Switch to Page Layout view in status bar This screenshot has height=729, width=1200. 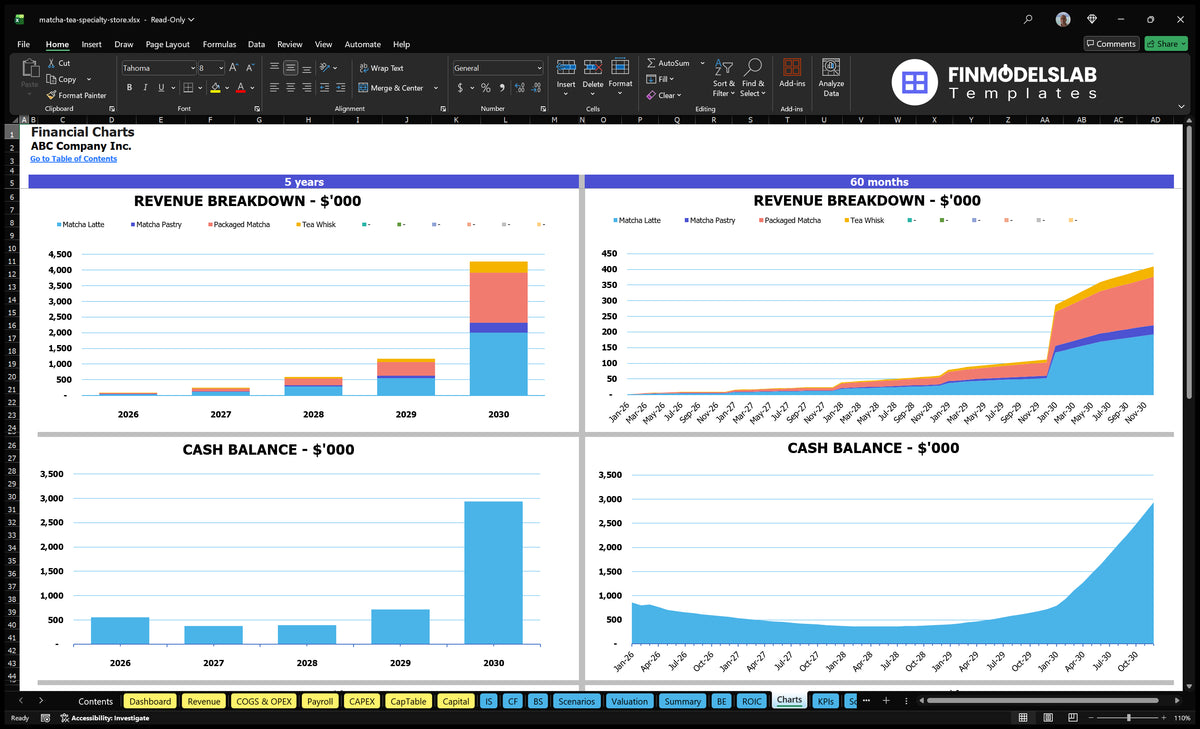coord(1046,718)
